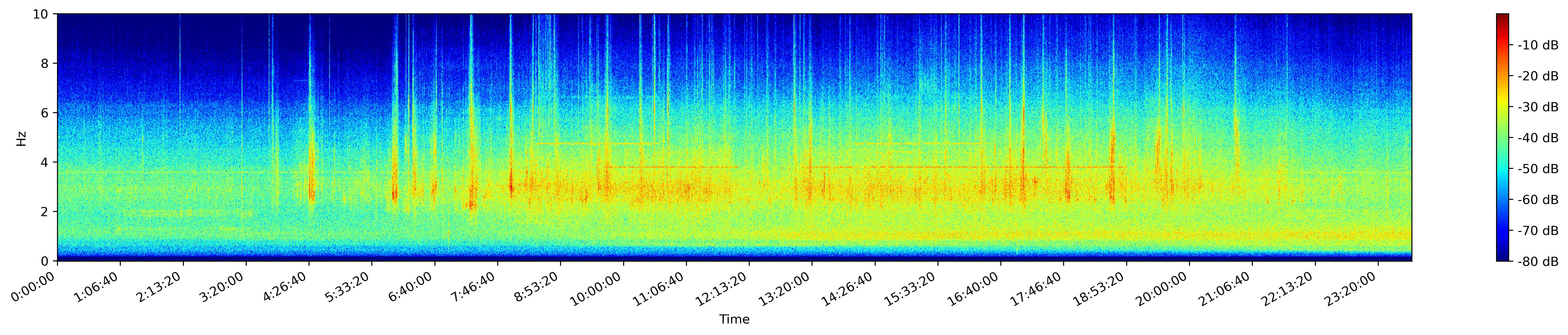The width and height of the screenshot is (1568, 335).
Task: Click the -20 dB colorbar label
Action: click(x=1538, y=76)
